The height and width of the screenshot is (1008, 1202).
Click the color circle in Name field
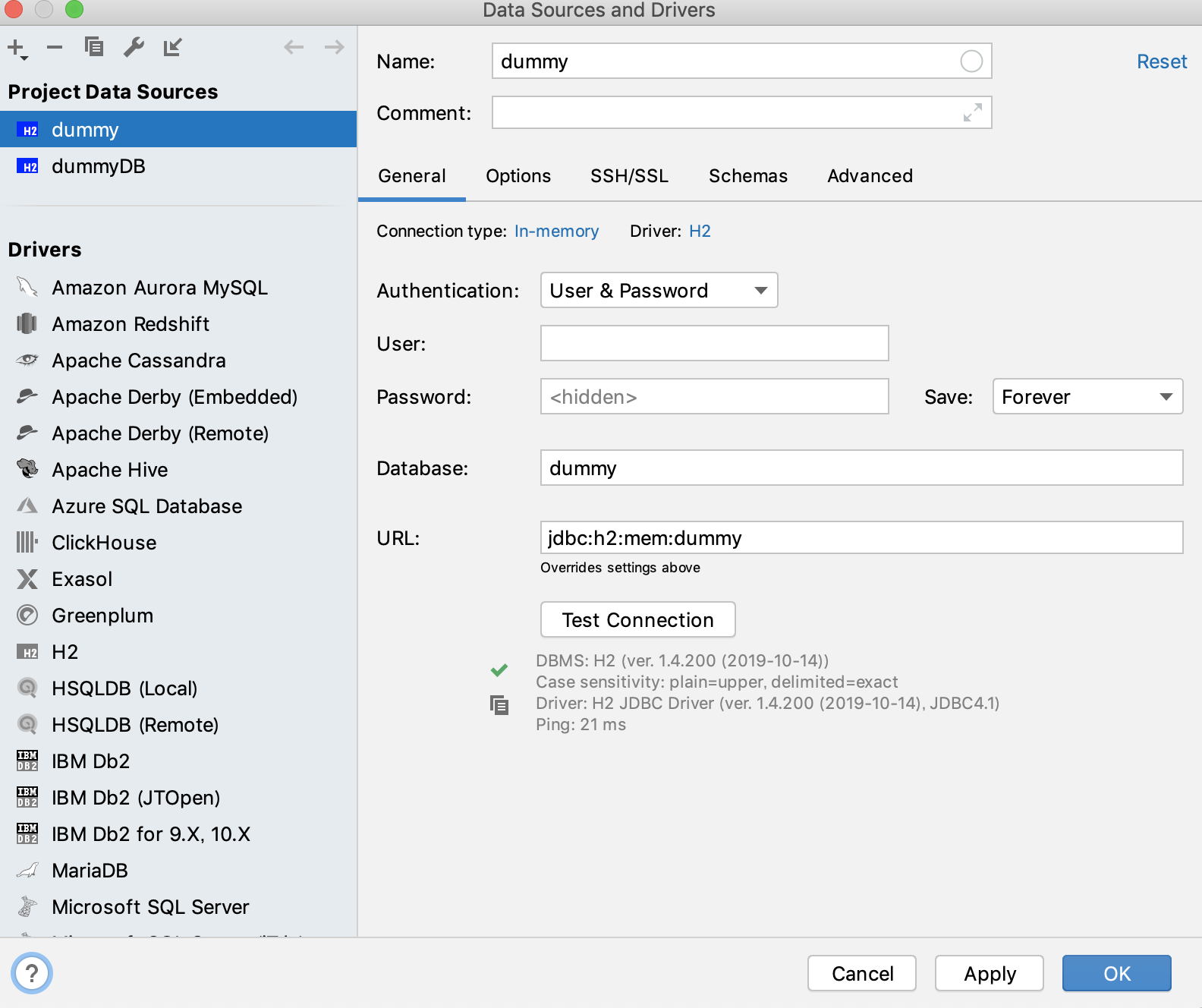point(971,61)
